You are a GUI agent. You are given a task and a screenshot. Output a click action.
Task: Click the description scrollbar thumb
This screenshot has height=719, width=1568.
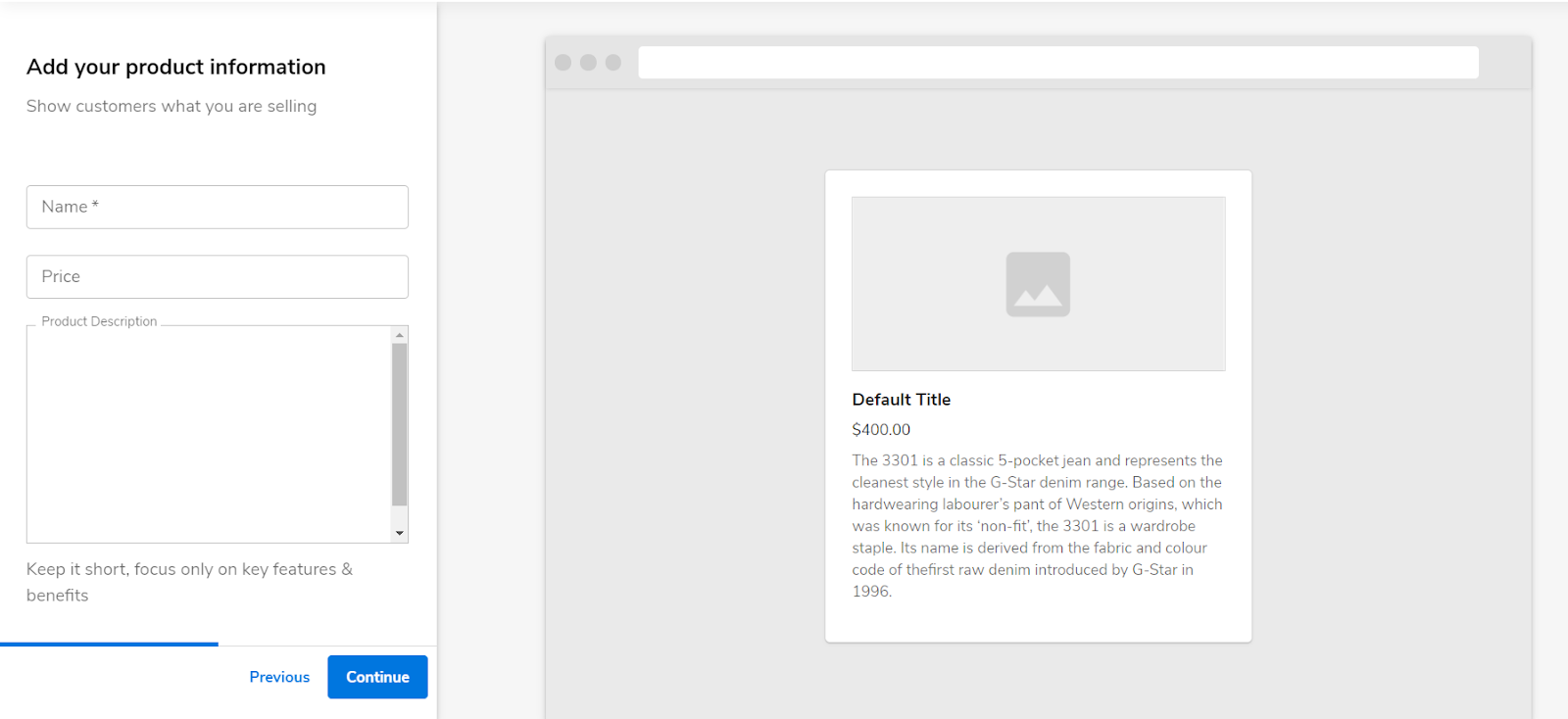[399, 424]
